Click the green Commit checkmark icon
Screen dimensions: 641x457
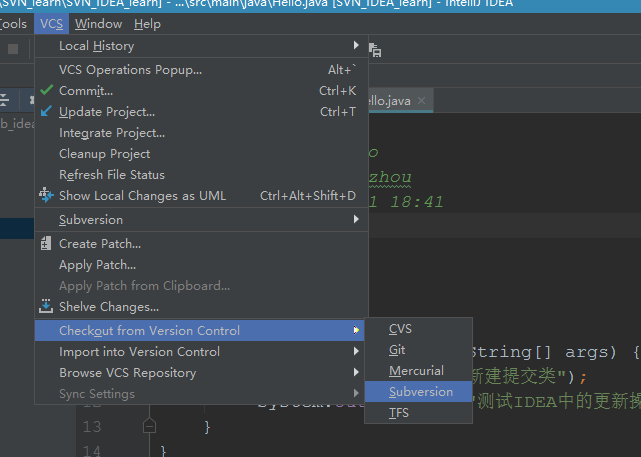click(47, 90)
